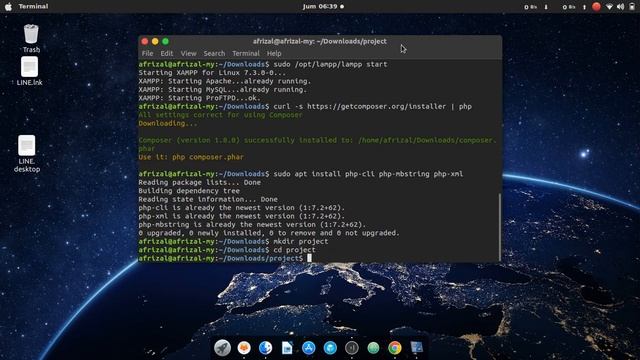Click the terminal title bar text
The width and height of the screenshot is (640, 360).
click(320, 41)
